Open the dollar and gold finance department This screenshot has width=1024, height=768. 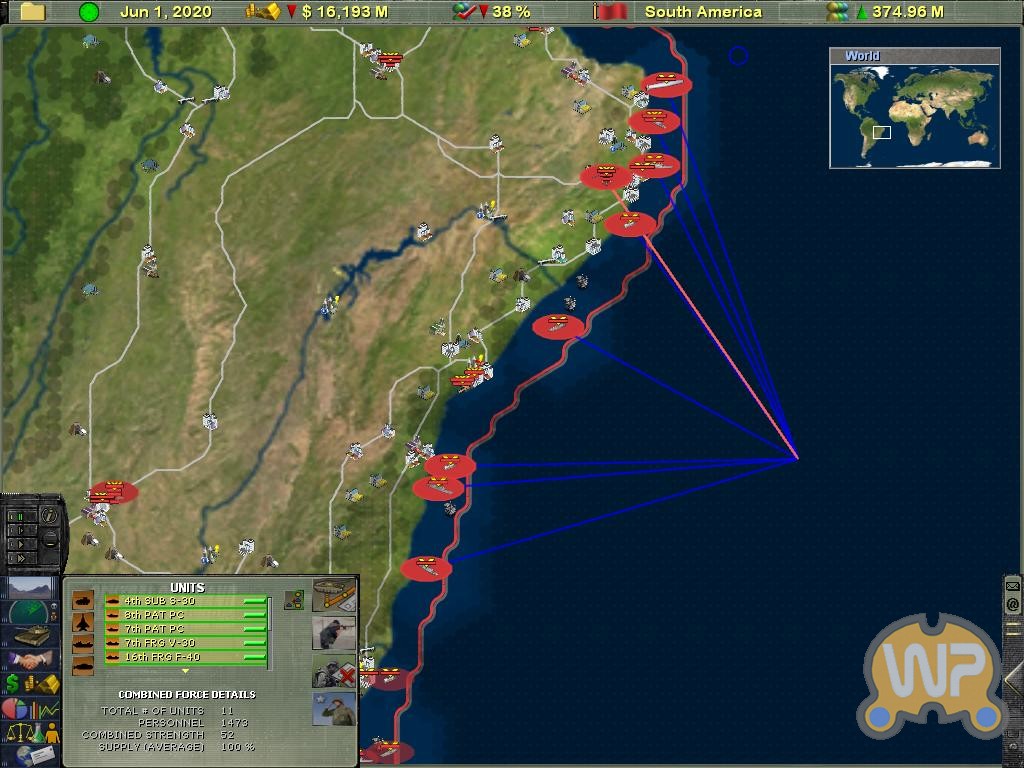pos(31,685)
